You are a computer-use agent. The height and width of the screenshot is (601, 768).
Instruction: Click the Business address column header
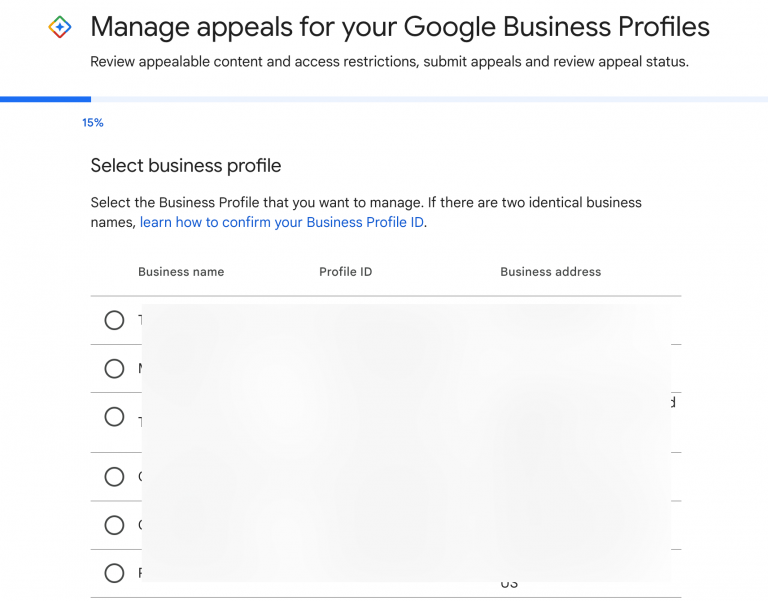(550, 272)
